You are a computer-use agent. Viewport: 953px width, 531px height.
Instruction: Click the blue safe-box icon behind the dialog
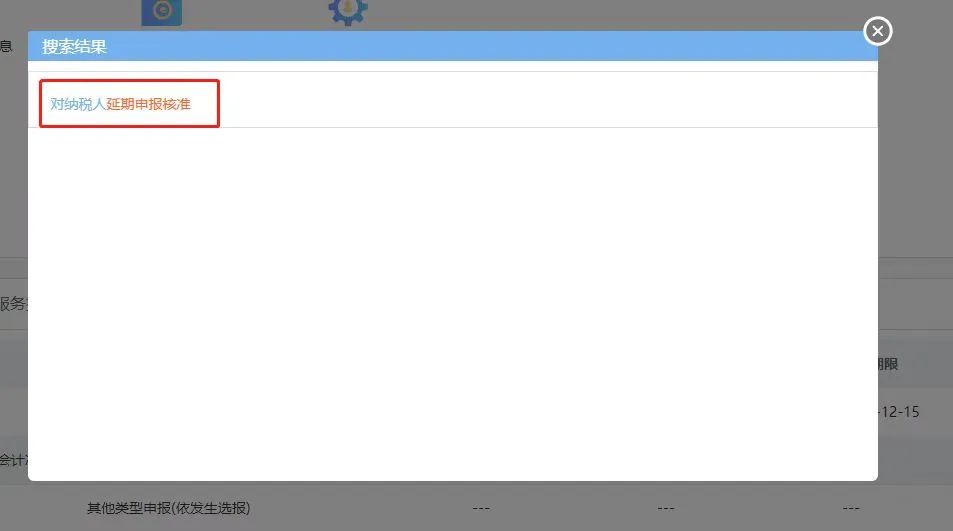pos(162,12)
